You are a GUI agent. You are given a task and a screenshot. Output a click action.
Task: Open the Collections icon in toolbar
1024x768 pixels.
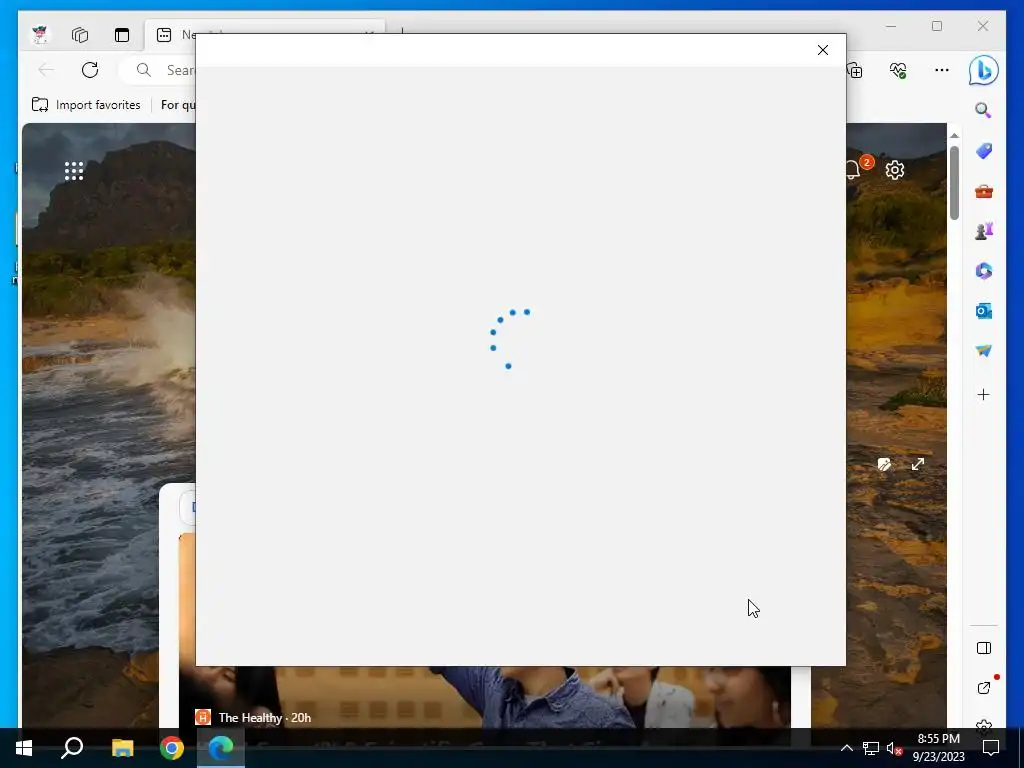coord(855,70)
